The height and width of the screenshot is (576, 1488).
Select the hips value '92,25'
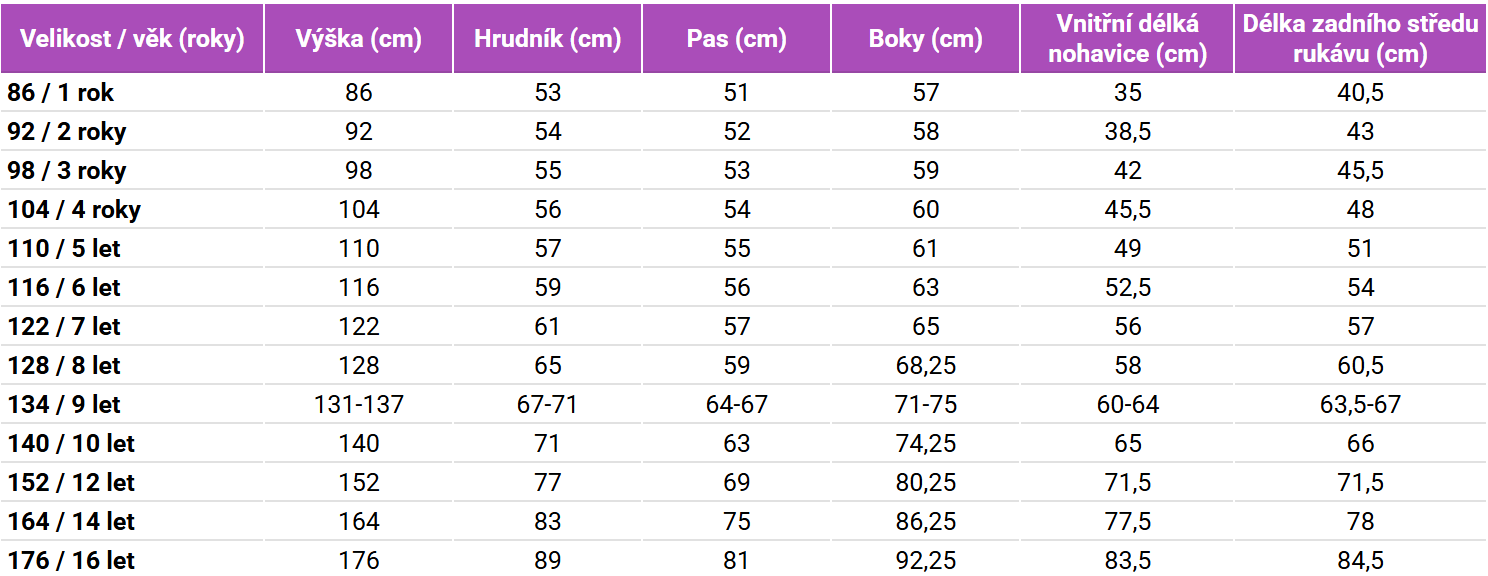pos(926,561)
